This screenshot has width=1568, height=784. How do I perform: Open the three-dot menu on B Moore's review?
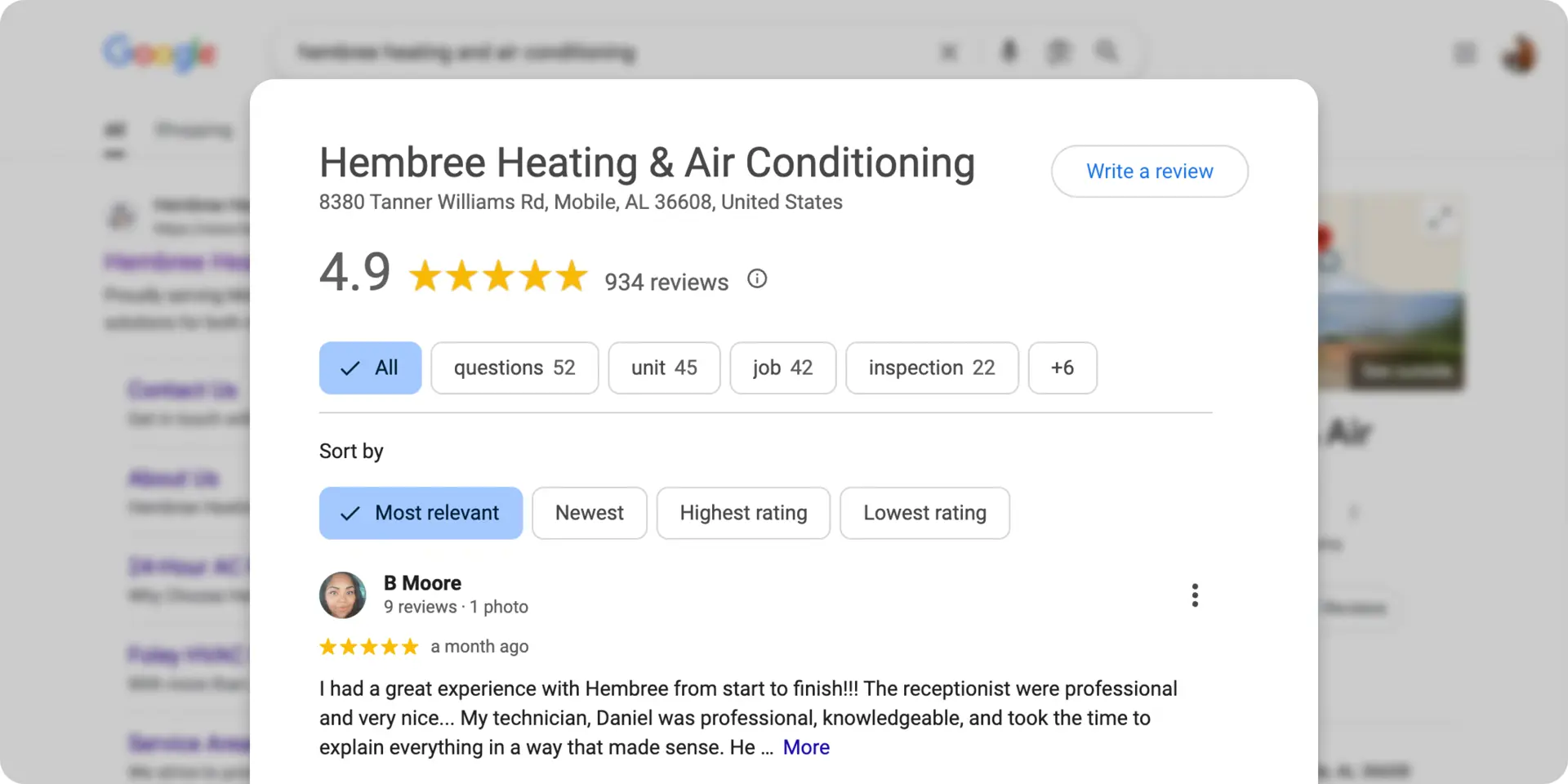point(1195,595)
